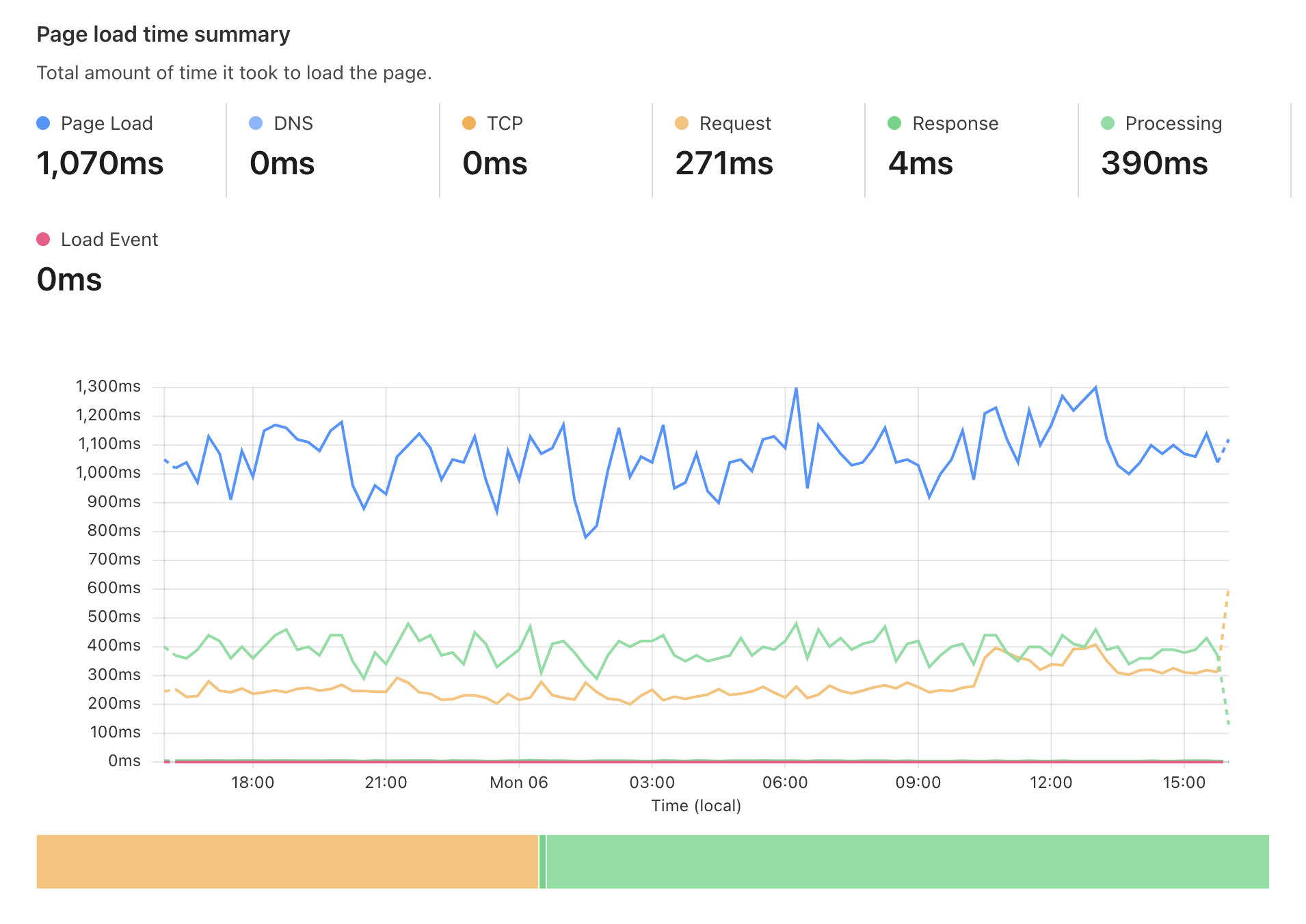Select the green Response legend dot
This screenshot has height=924, width=1306.
click(x=894, y=123)
